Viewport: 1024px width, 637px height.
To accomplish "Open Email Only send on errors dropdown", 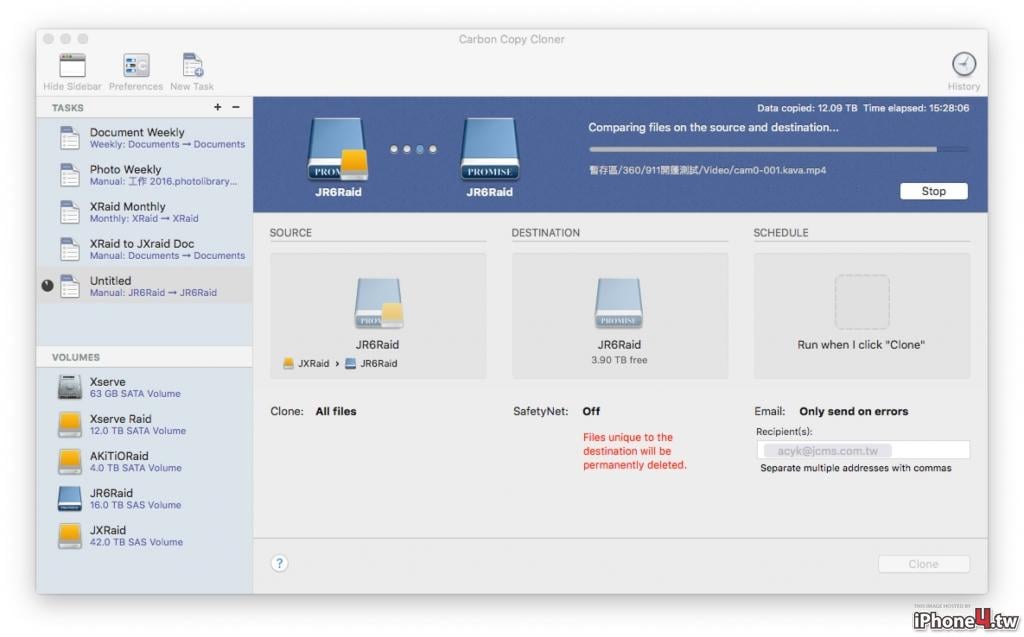I will tap(854, 411).
